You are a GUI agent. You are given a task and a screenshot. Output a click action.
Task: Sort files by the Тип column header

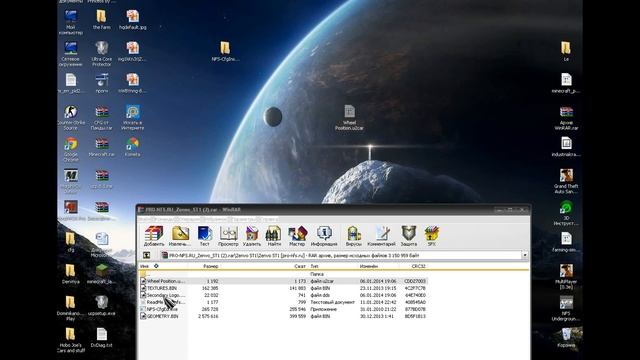pyautogui.click(x=314, y=266)
